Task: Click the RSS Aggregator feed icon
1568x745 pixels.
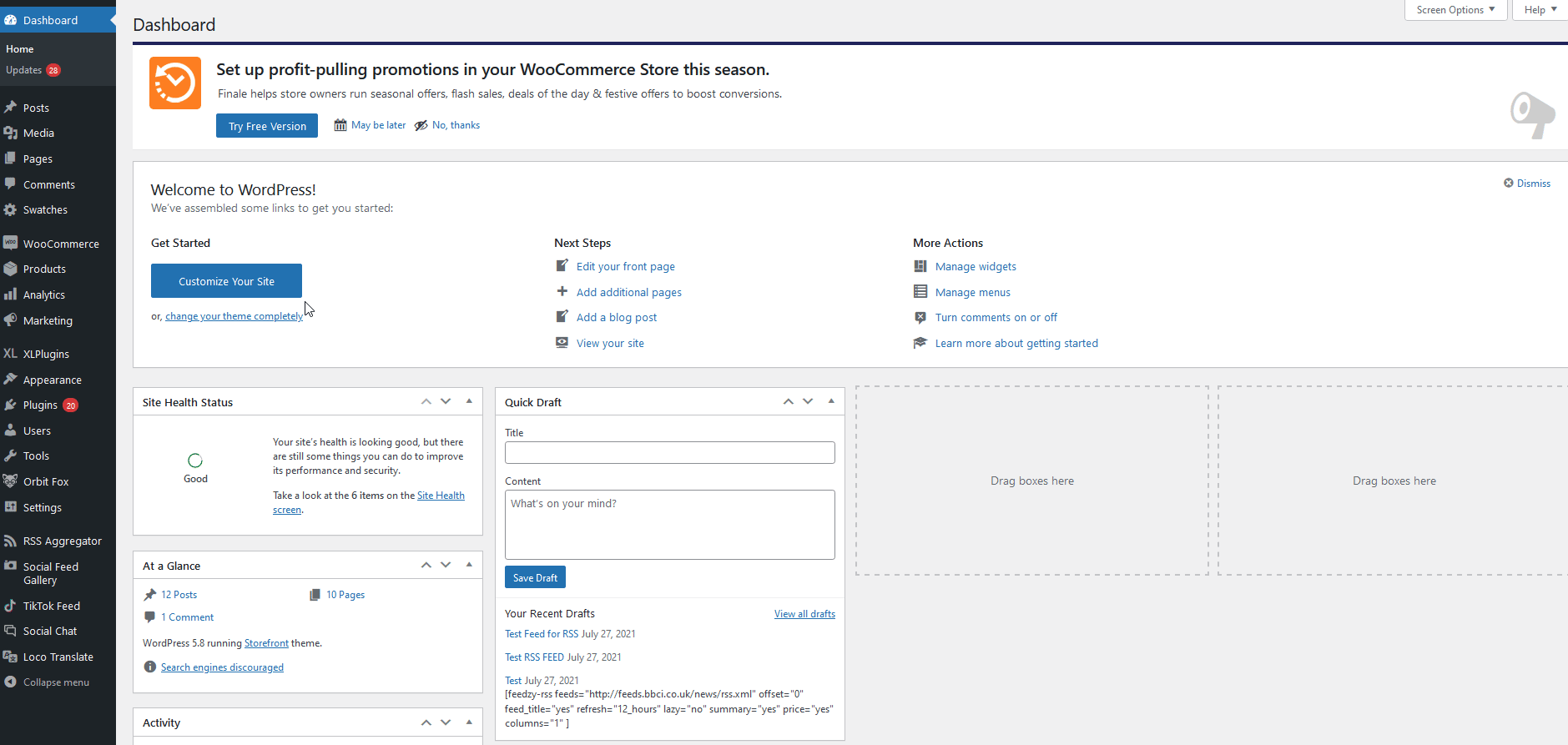Action: pos(10,541)
